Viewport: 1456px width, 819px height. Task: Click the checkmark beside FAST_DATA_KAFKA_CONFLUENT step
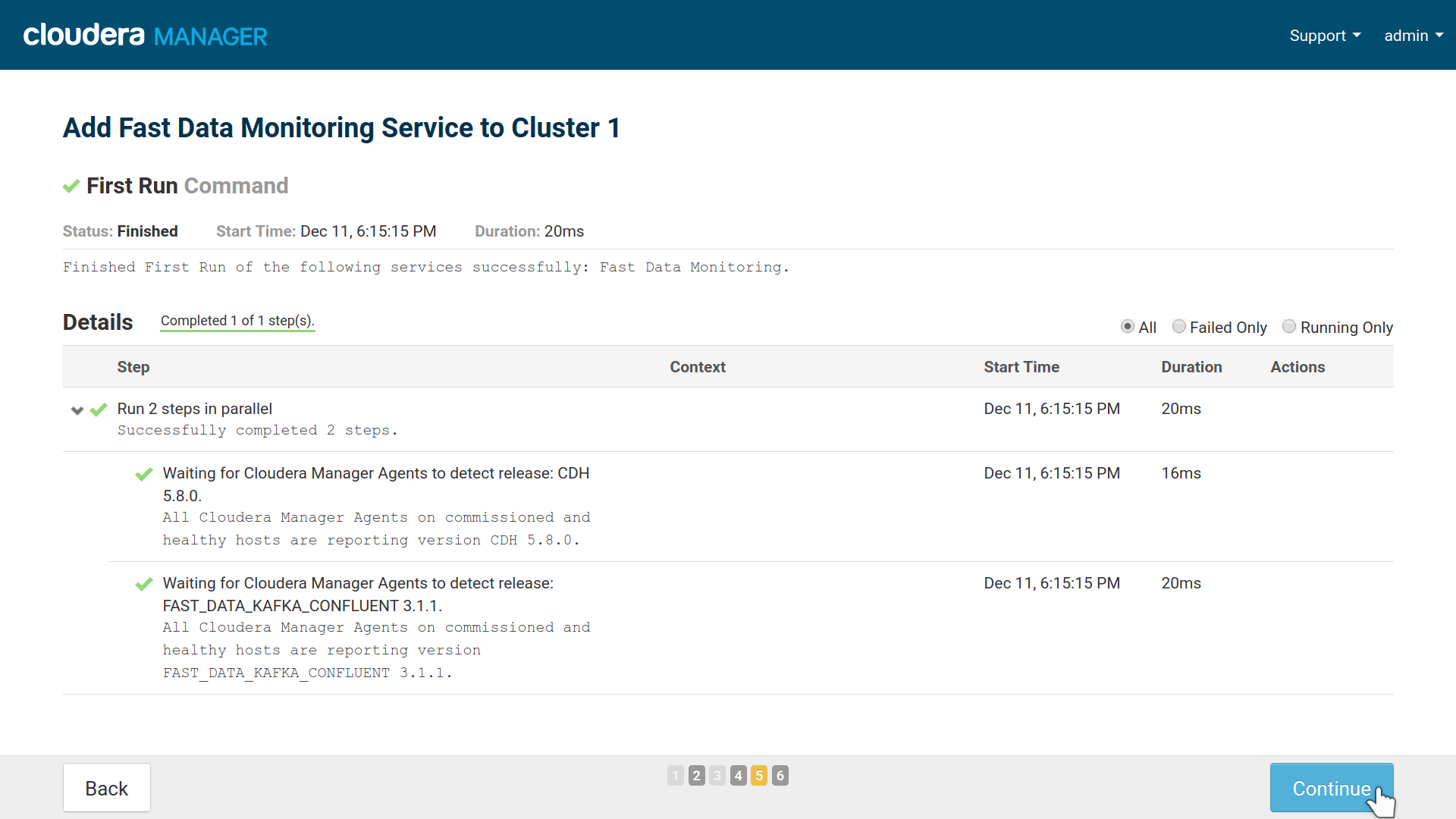pyautogui.click(x=144, y=585)
